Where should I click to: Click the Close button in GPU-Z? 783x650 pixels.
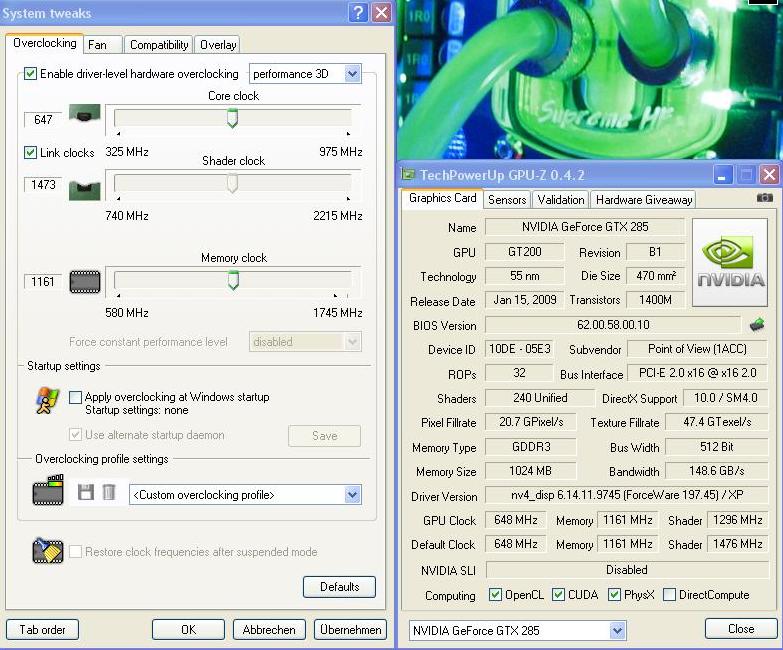741,629
